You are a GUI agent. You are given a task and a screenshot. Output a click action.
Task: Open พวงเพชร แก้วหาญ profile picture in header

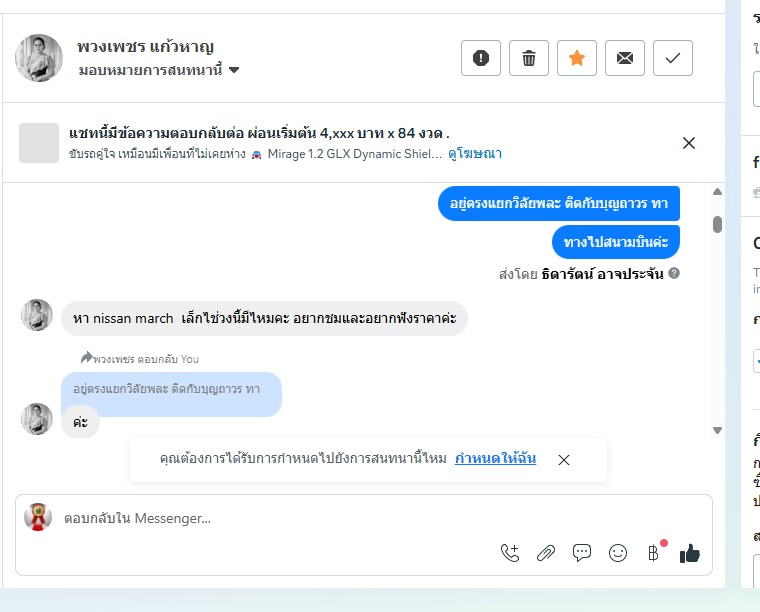pyautogui.click(x=39, y=58)
